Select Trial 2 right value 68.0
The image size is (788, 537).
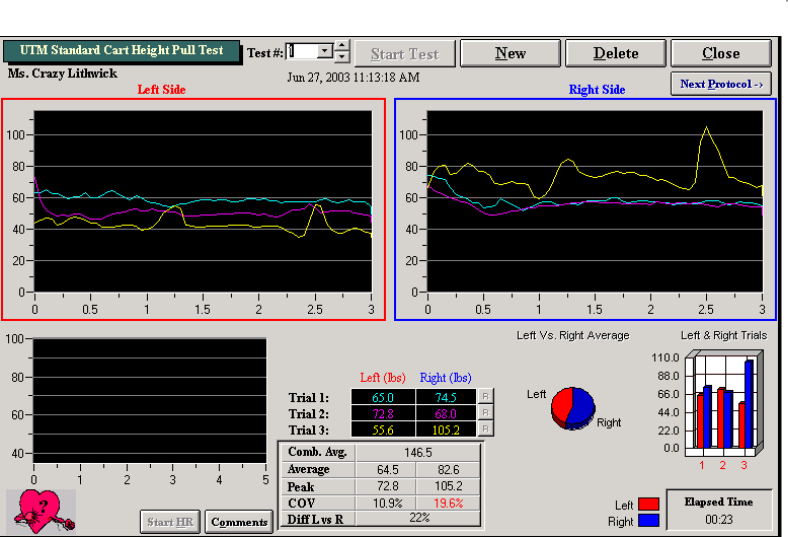(x=446, y=413)
